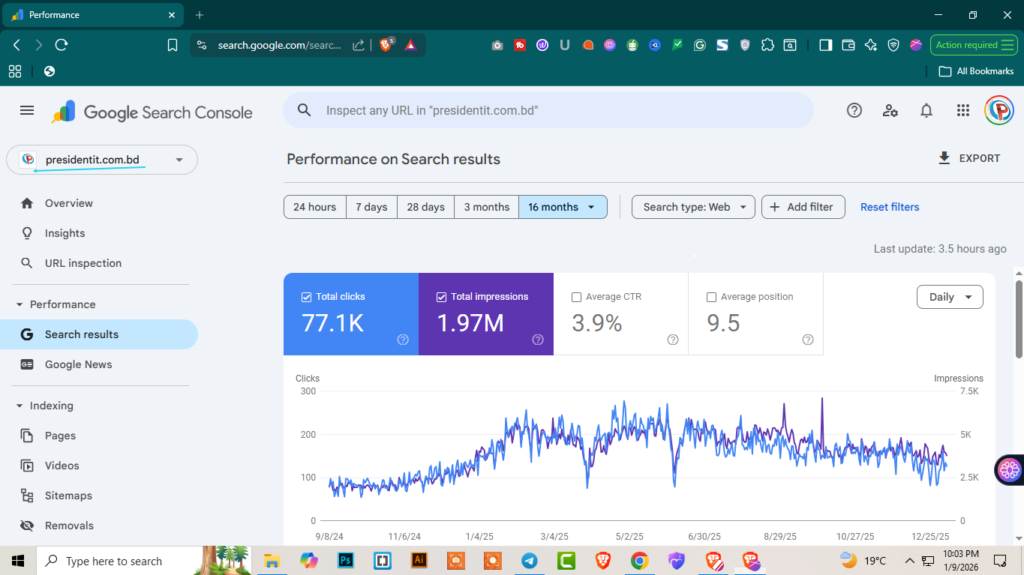Screen dimensions: 1024x575
Task: Show help tooltip for Total clicks
Action: (x=403, y=340)
